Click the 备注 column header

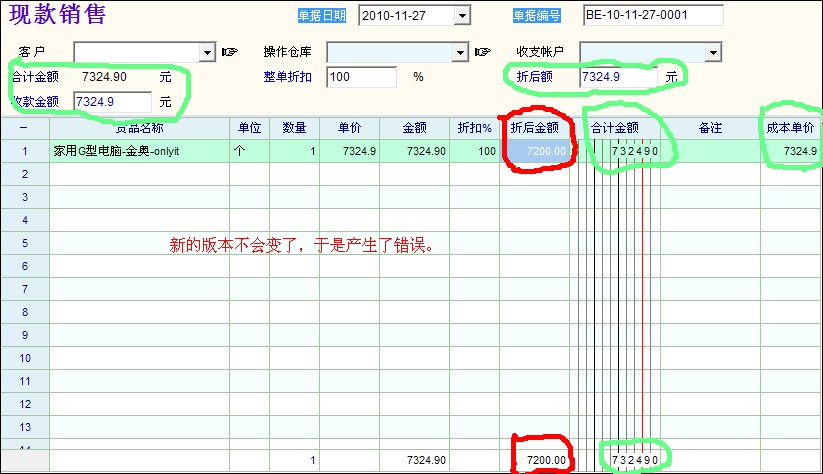click(x=710, y=128)
